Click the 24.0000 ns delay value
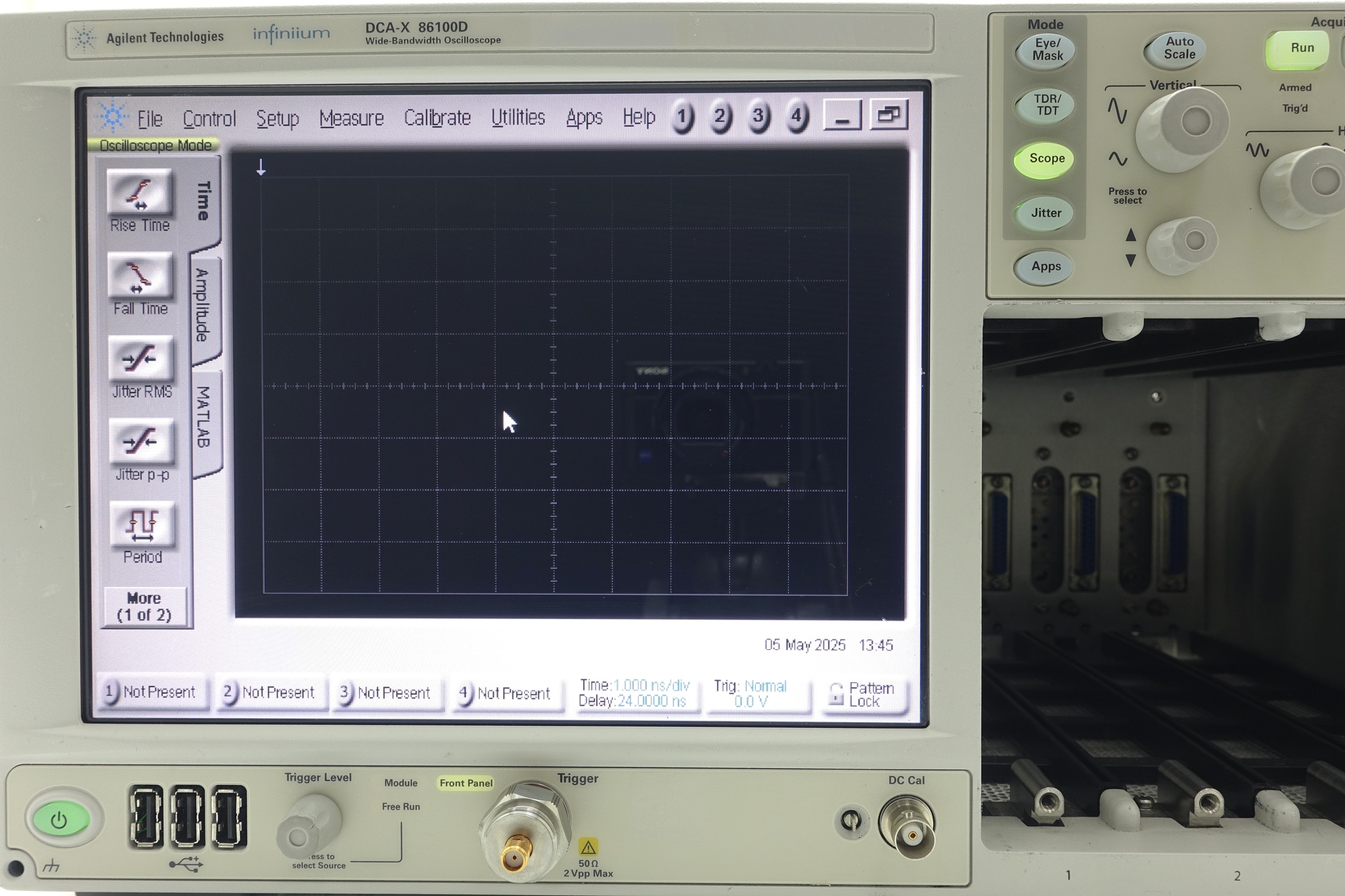This screenshot has width=1345, height=896. click(x=651, y=701)
